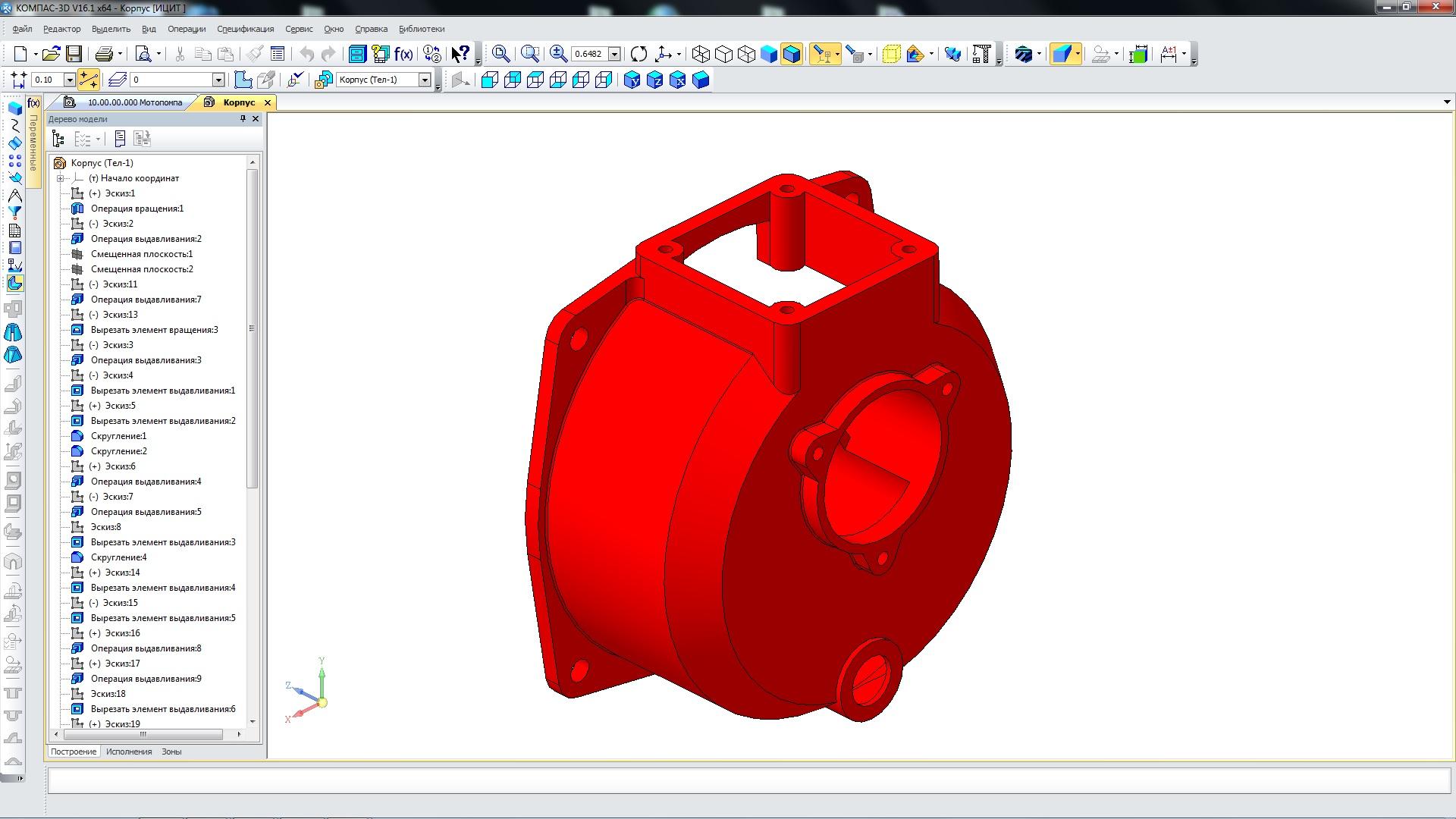Image resolution: width=1456 pixels, height=819 pixels.
Task: Click the Rotate view icon
Action: [639, 54]
